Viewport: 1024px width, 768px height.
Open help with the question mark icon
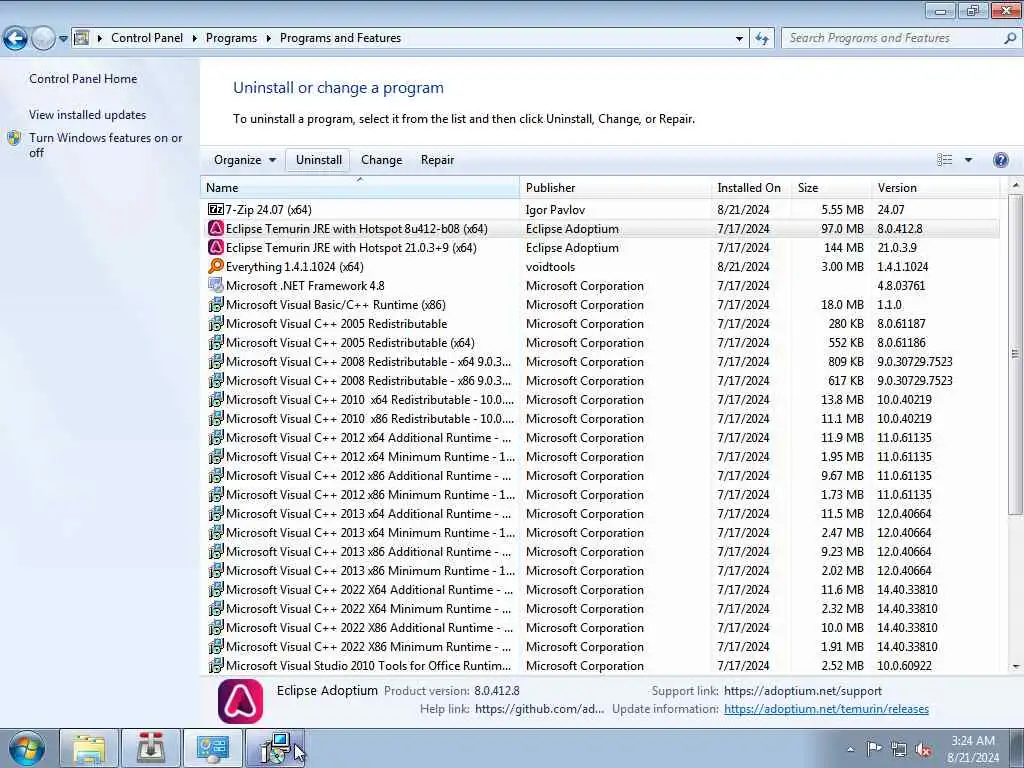pyautogui.click(x=1000, y=160)
